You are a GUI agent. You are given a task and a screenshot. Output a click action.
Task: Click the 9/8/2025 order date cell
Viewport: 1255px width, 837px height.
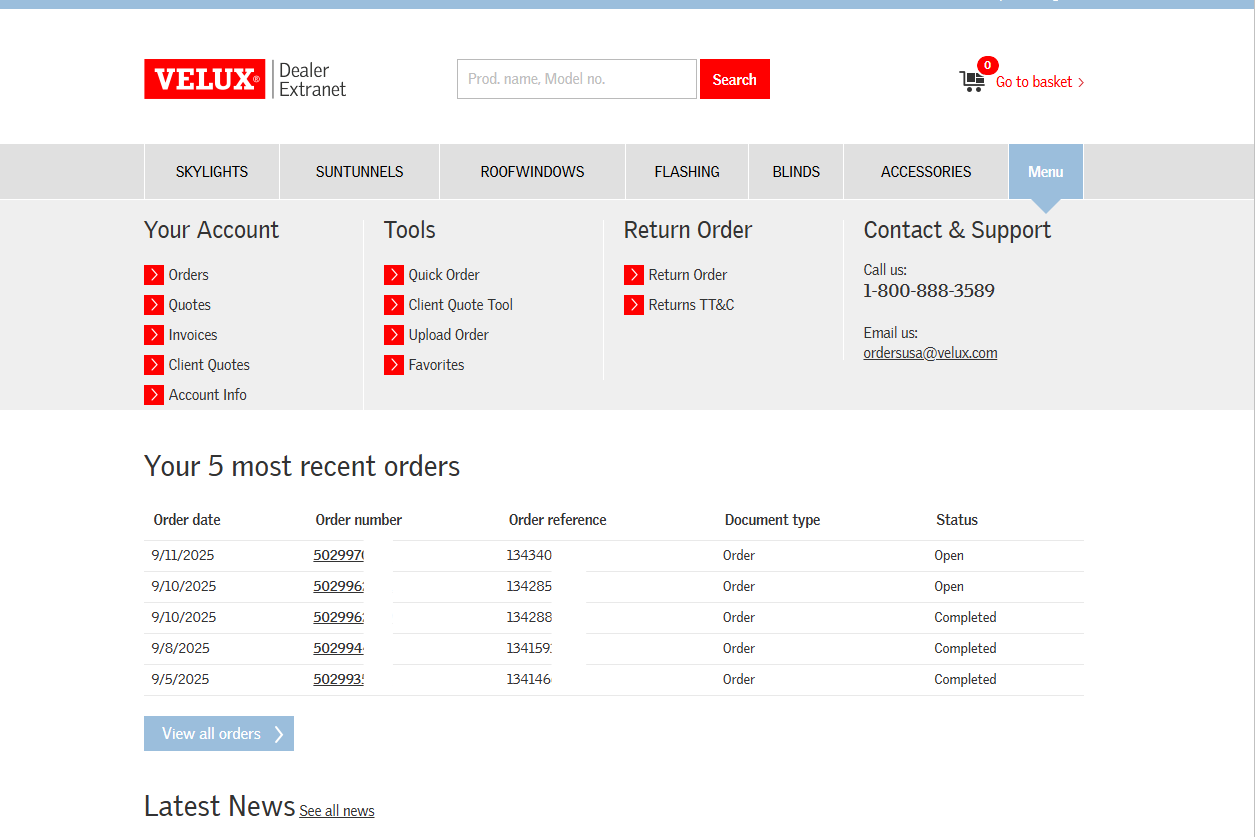[181, 648]
